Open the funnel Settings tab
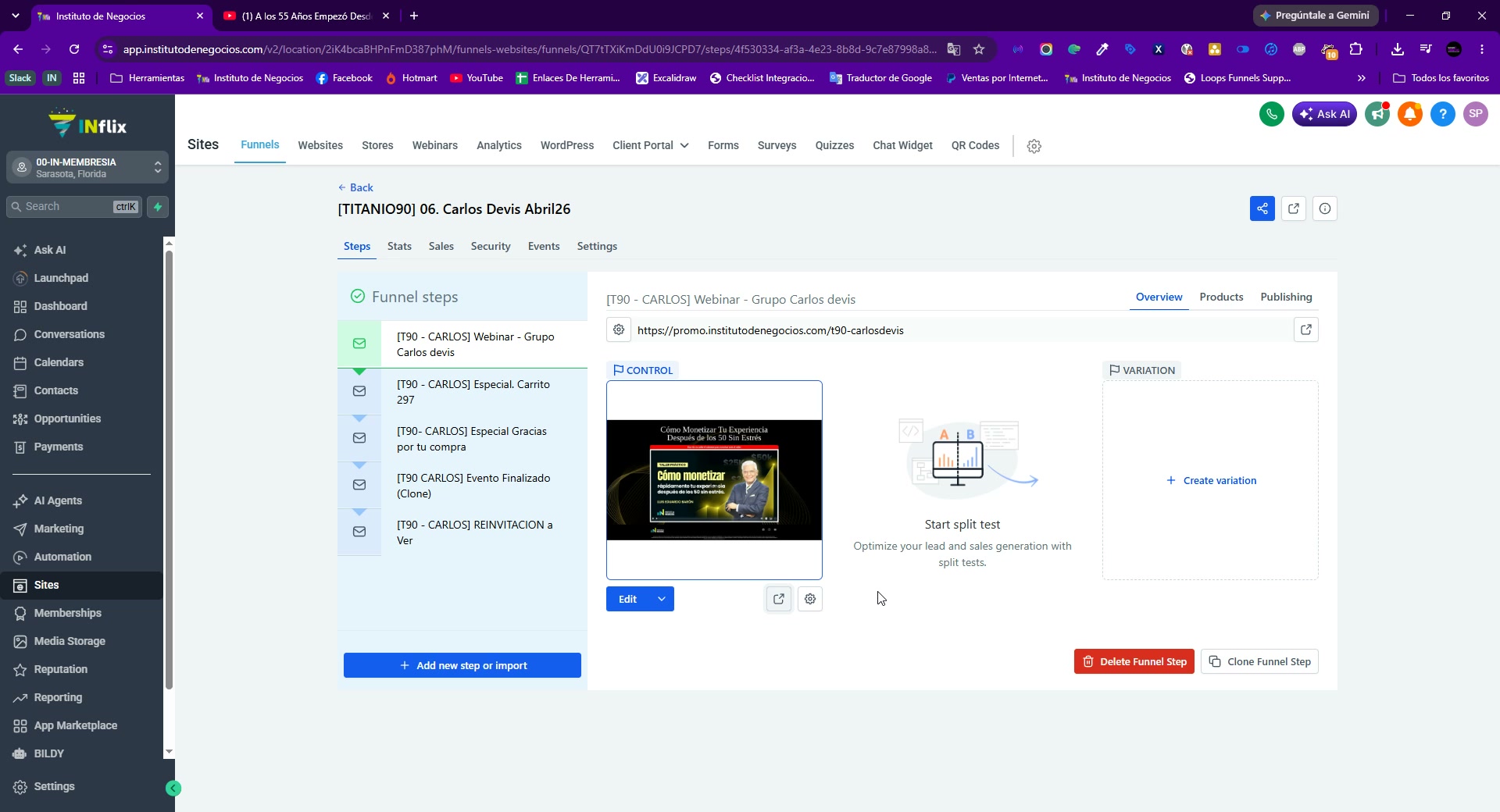This screenshot has height=812, width=1500. coord(597,246)
